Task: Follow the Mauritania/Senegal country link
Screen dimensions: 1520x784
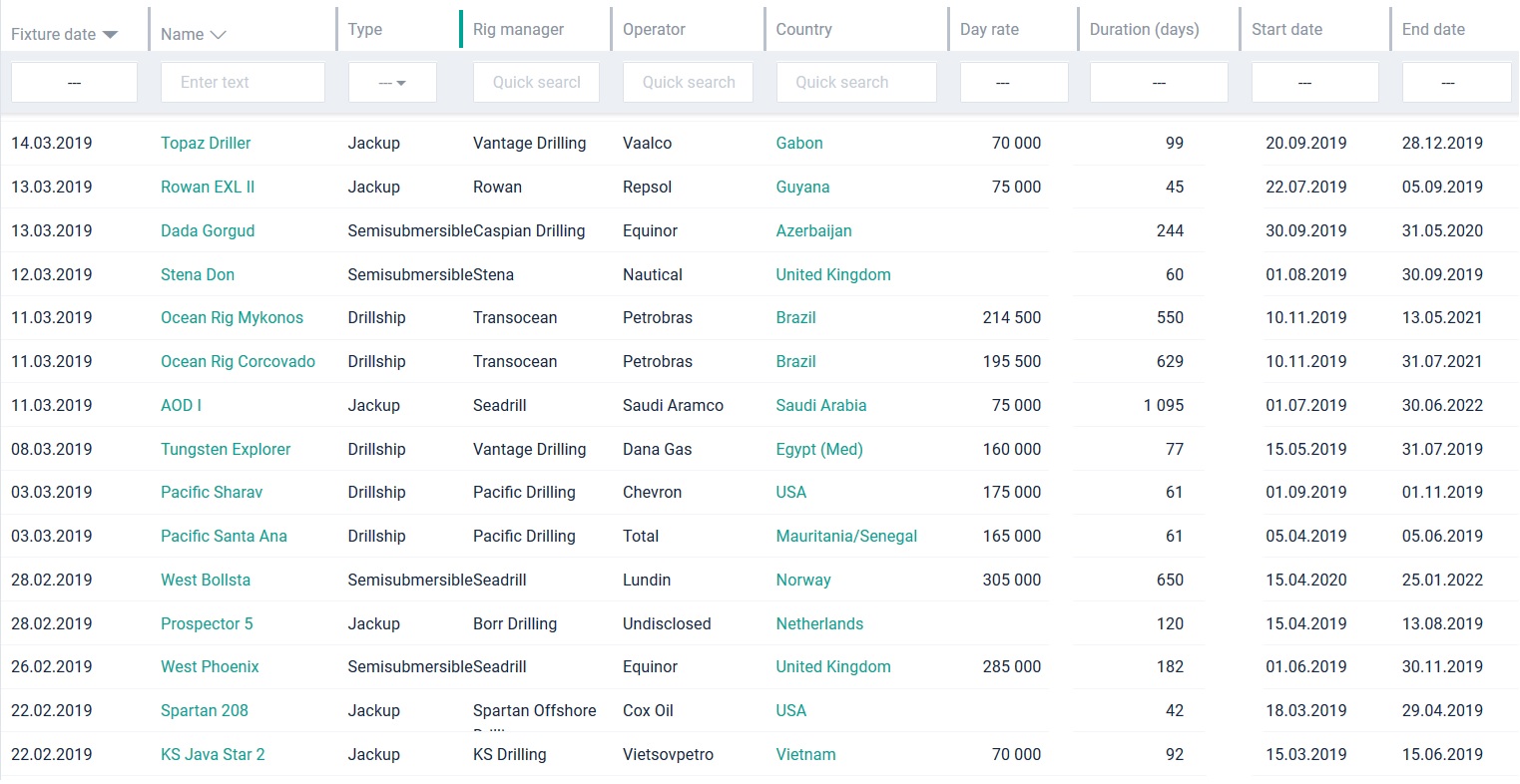Action: 846,537
